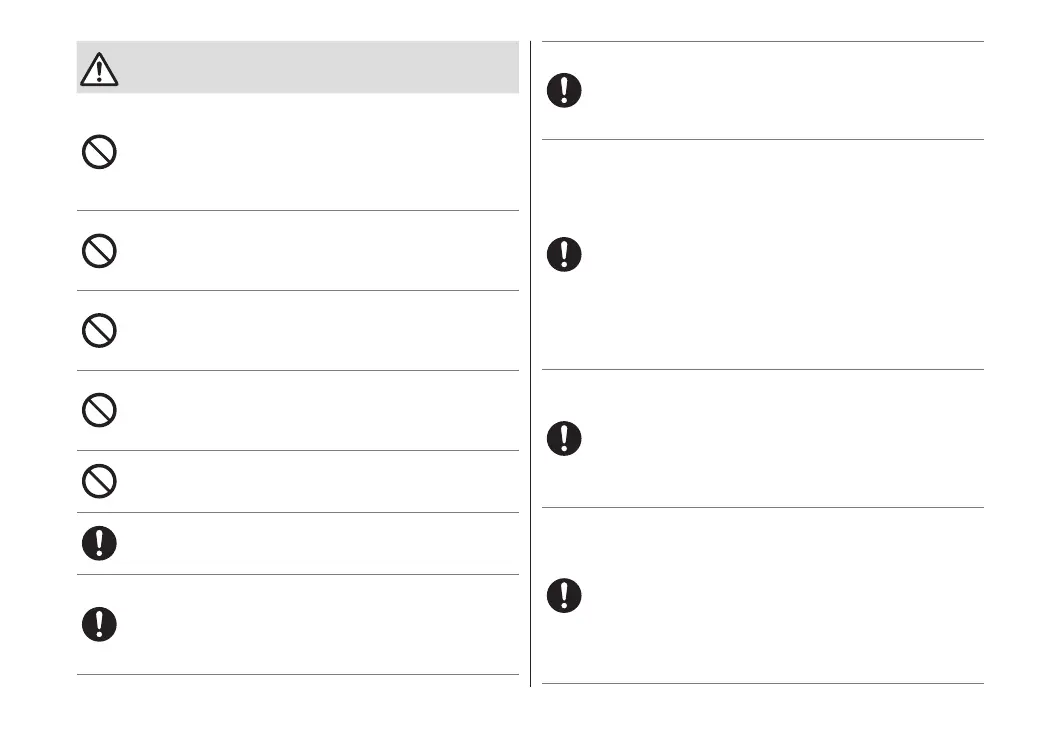
Task: Click the separator between last prohibition and exclamation icons
Action: coord(298,513)
